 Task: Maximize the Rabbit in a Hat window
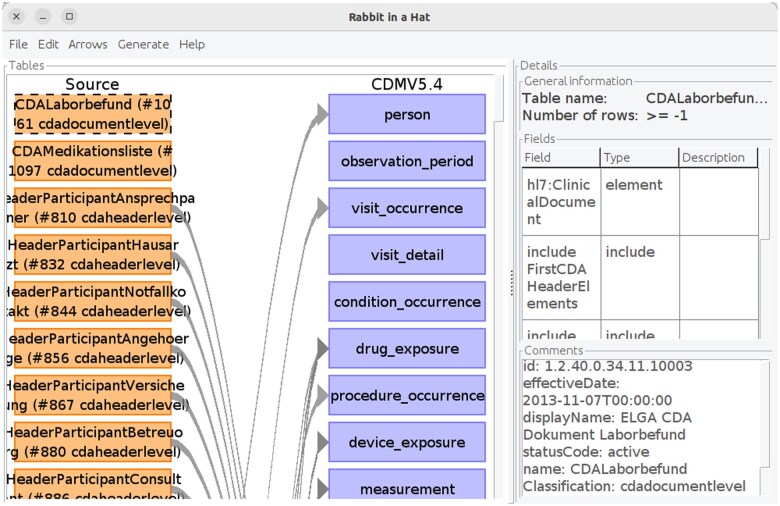69,16
